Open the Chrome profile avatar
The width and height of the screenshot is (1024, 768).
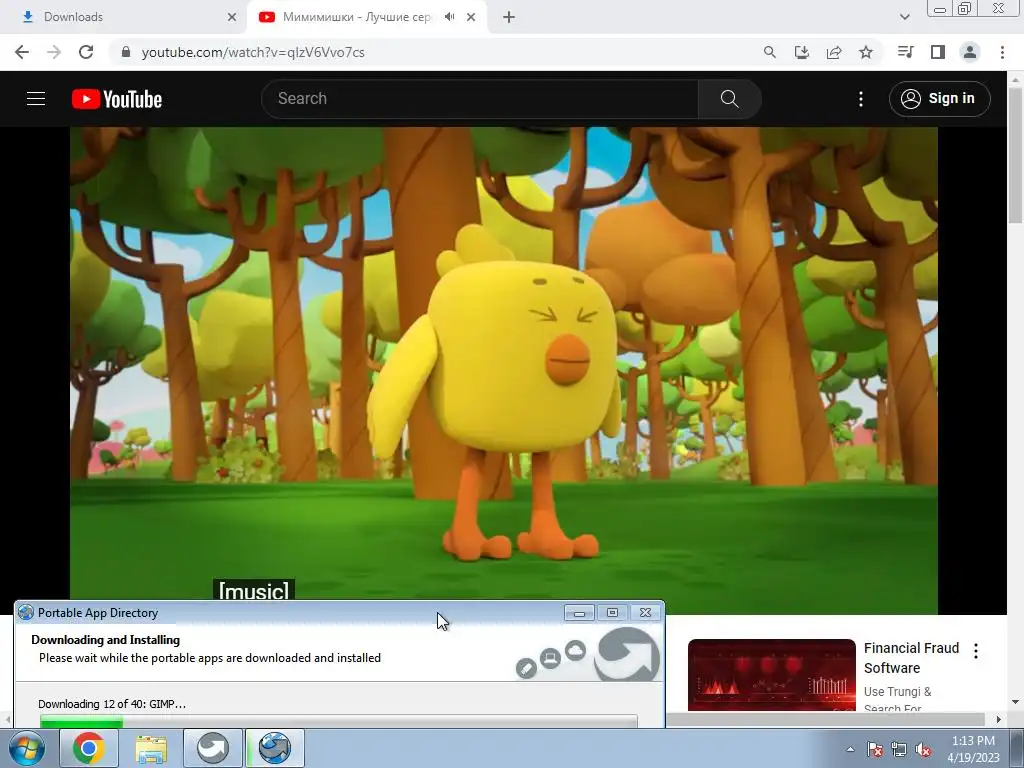tap(970, 52)
